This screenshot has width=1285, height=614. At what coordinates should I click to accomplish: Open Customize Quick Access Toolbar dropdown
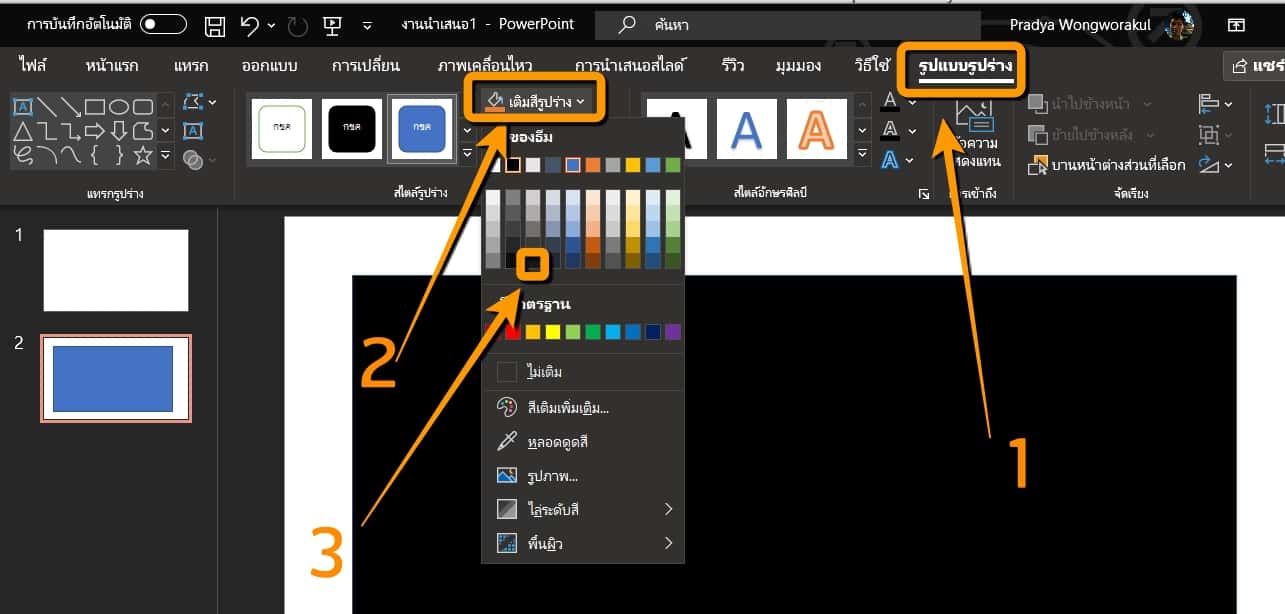[x=367, y=25]
